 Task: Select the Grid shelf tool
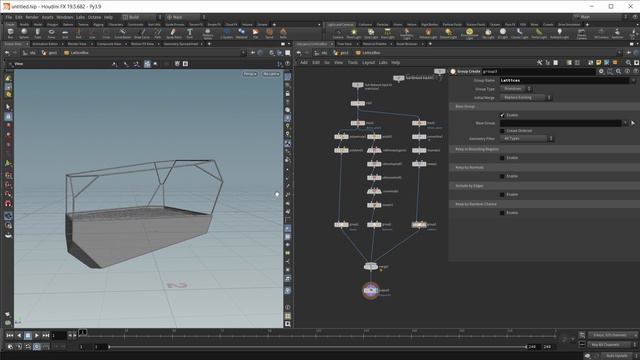[65, 33]
